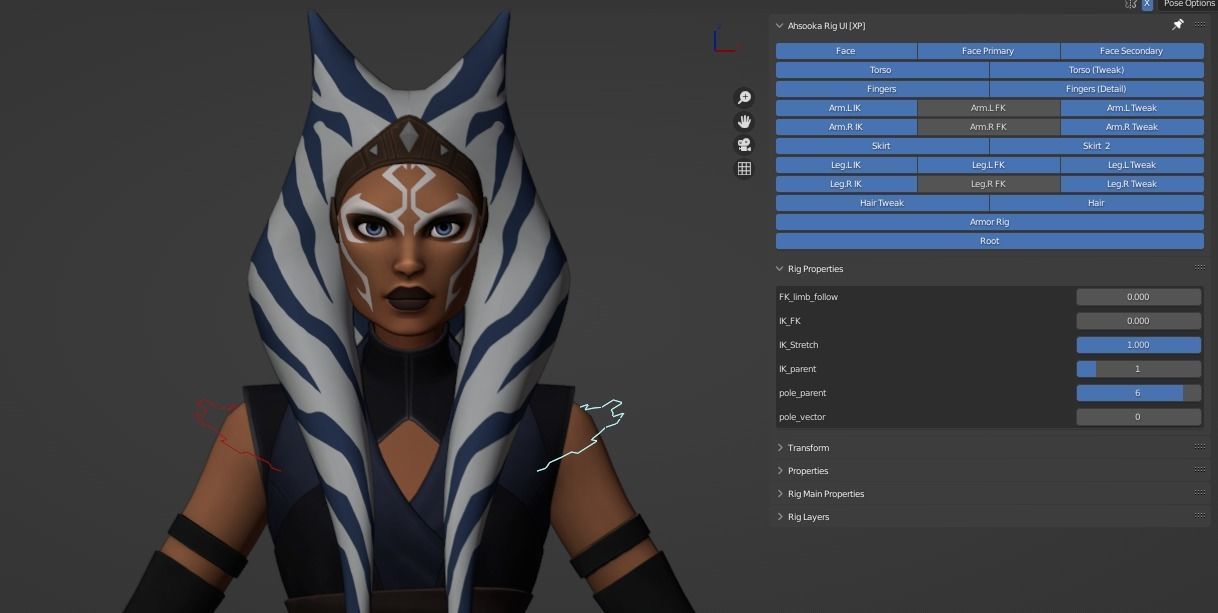Viewport: 1218px width, 613px height.
Task: Click the Leg.L Tweak layer button
Action: (1132, 165)
